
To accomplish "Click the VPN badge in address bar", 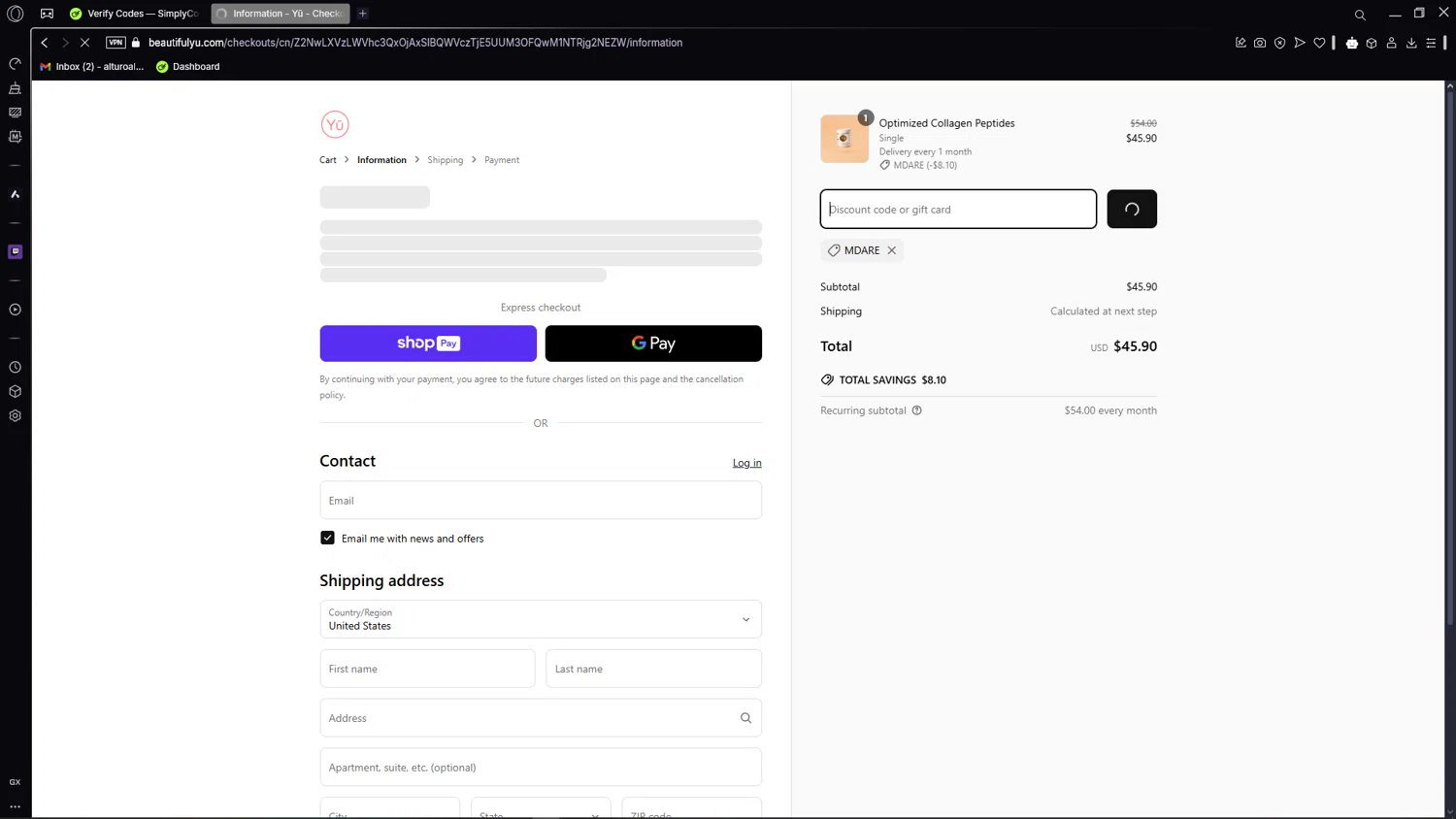I will [x=116, y=43].
